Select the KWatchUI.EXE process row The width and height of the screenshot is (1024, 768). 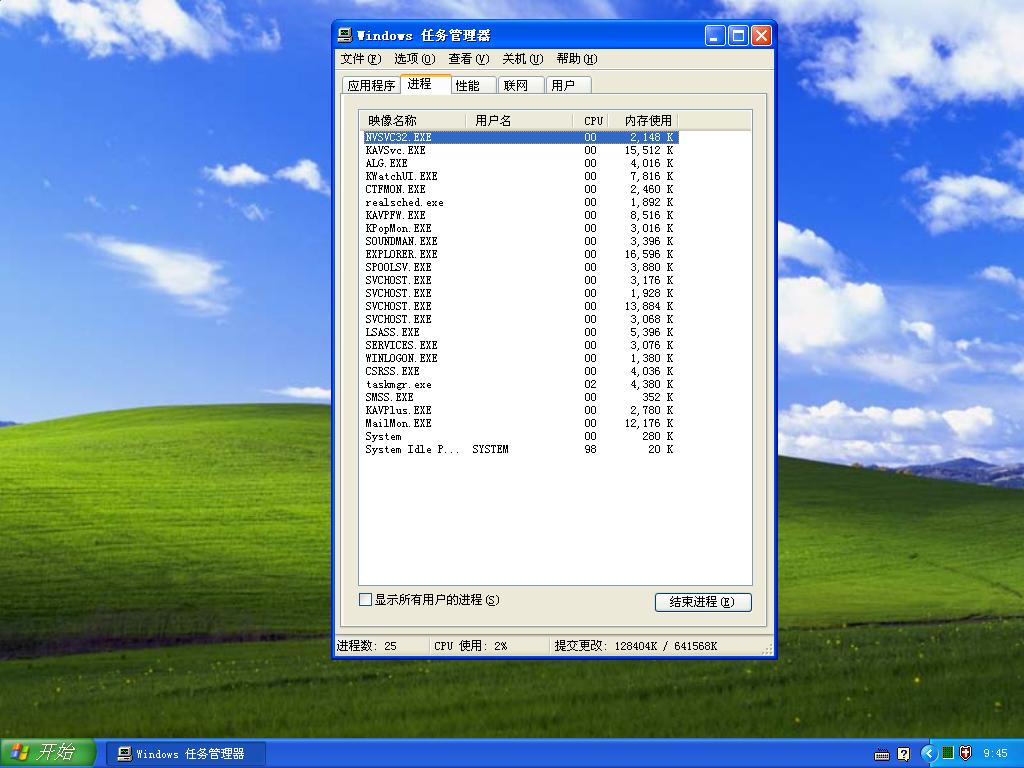(521, 176)
